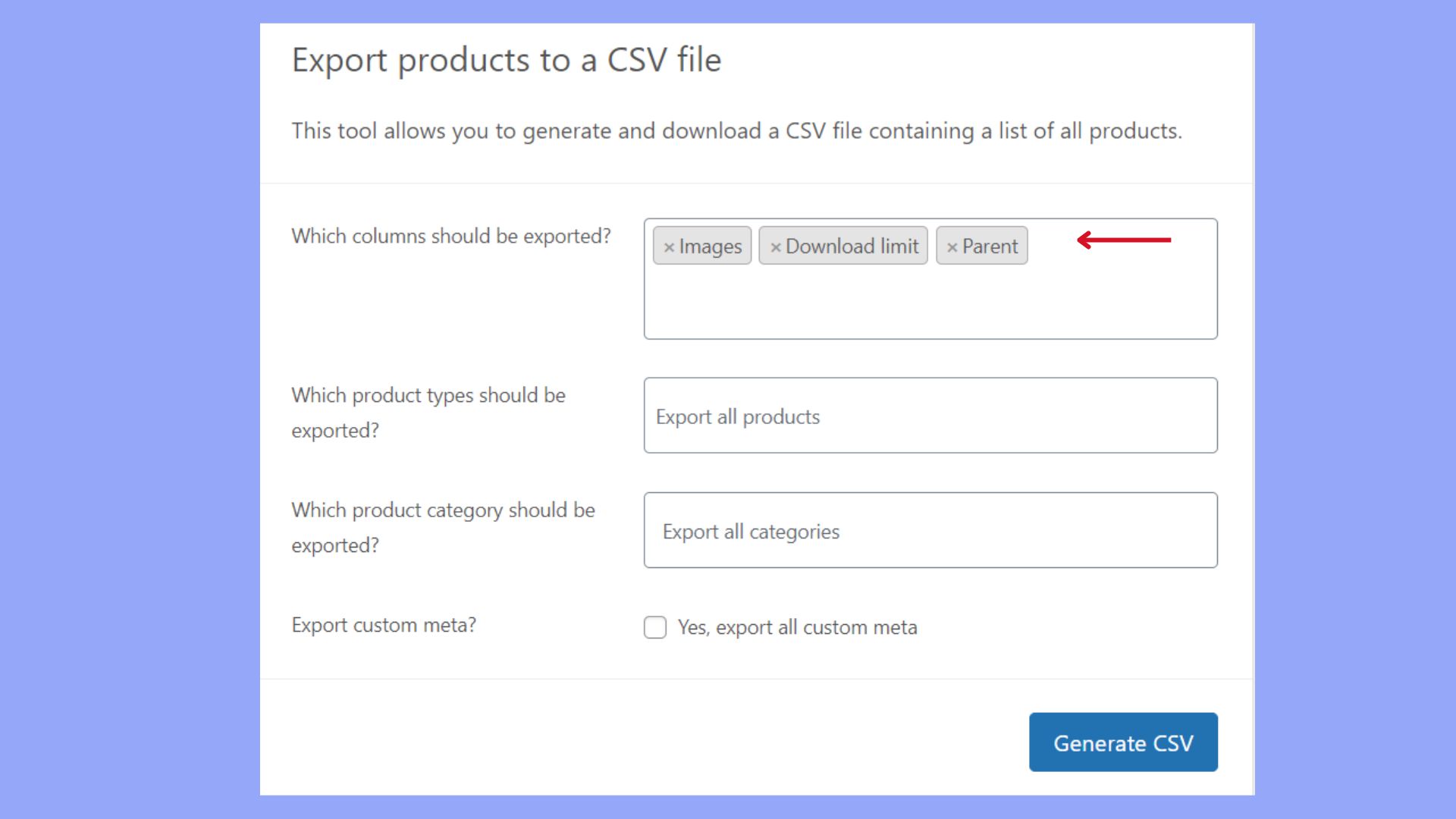The height and width of the screenshot is (819, 1456).
Task: Focus the empty space below the column tags
Action: tap(930, 303)
